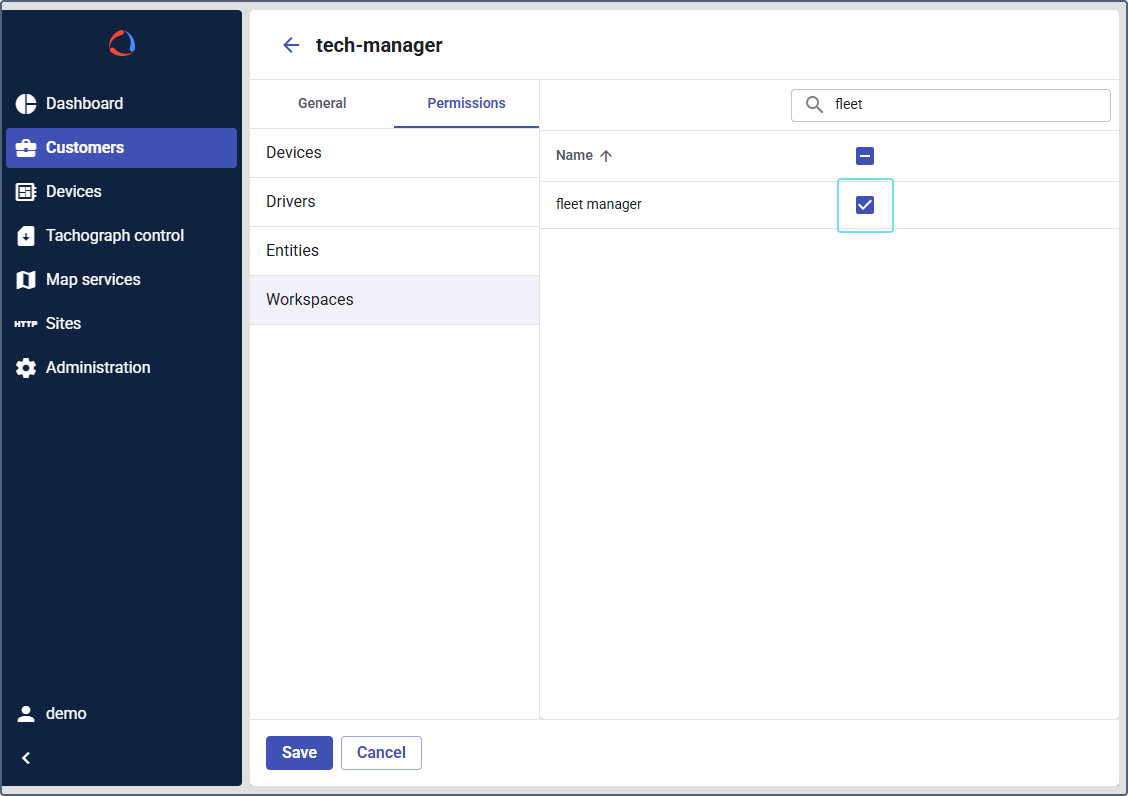Select the Permissions tab
The width and height of the screenshot is (1128, 796).
pos(466,104)
